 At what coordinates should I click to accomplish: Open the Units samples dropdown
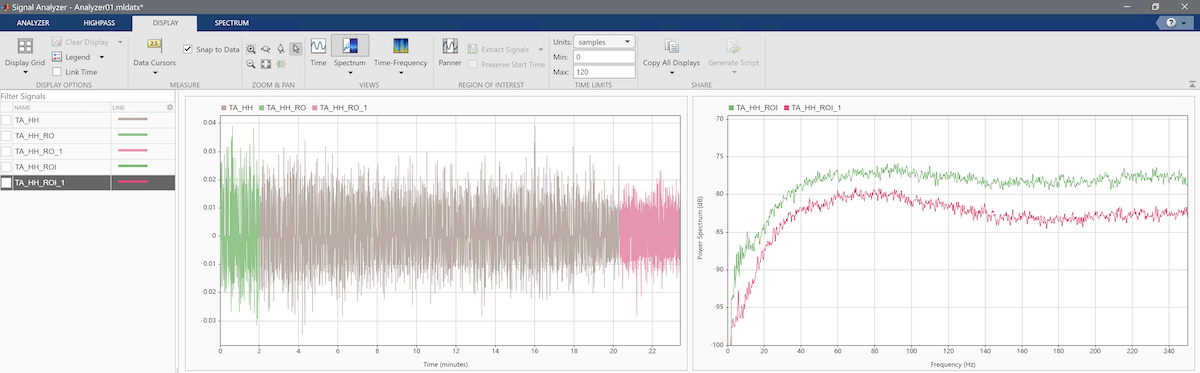[x=605, y=42]
